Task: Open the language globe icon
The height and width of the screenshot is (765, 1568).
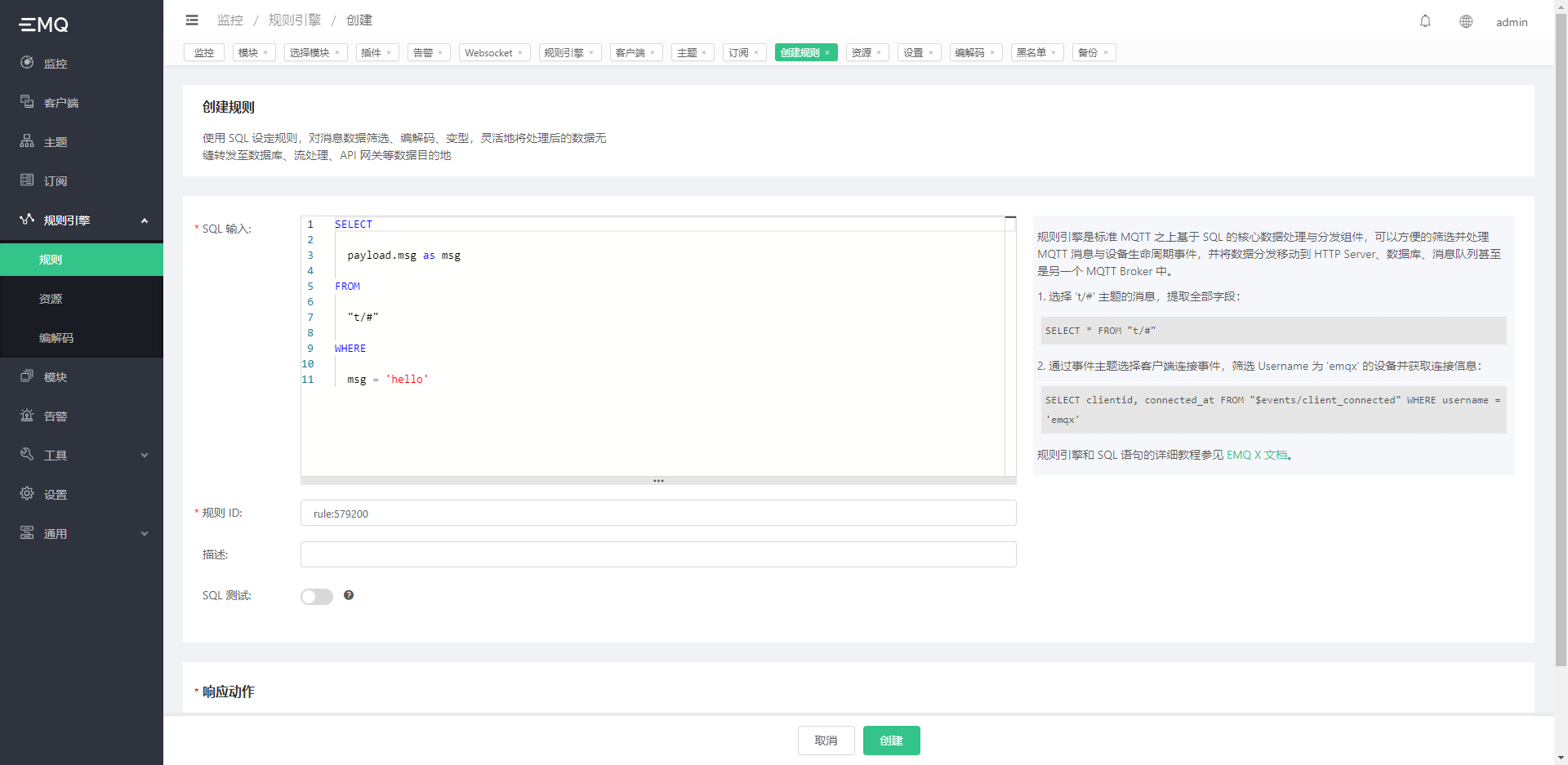Action: [x=1466, y=21]
